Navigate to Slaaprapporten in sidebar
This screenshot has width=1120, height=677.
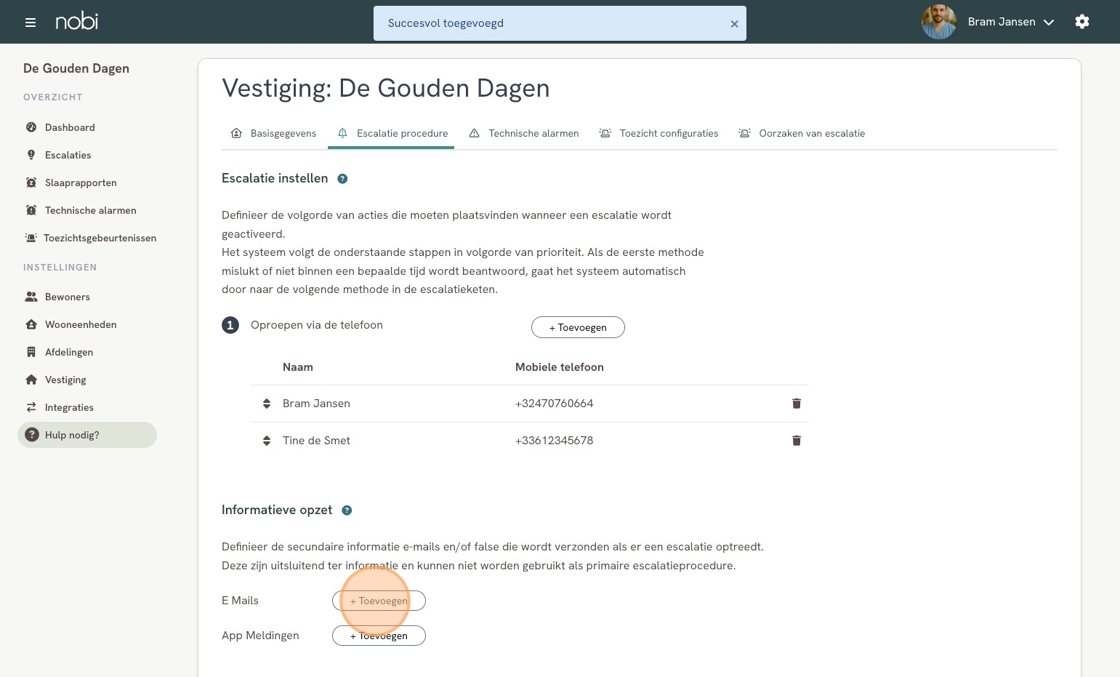(x=80, y=183)
